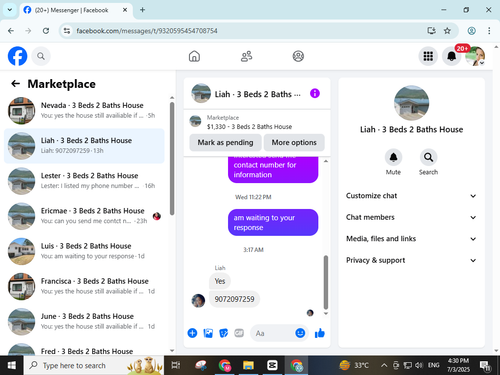Screen dimensions: 500x375
Task: Open the account profile picture menu
Action: [x=475, y=56]
